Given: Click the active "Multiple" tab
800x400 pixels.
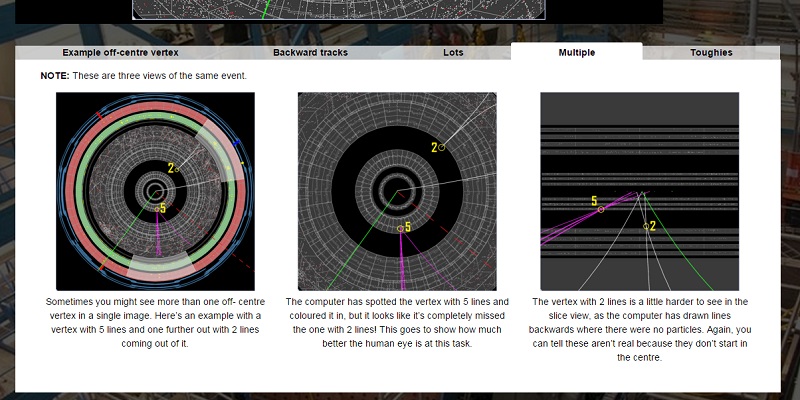Looking at the screenshot, I should tap(577, 52).
